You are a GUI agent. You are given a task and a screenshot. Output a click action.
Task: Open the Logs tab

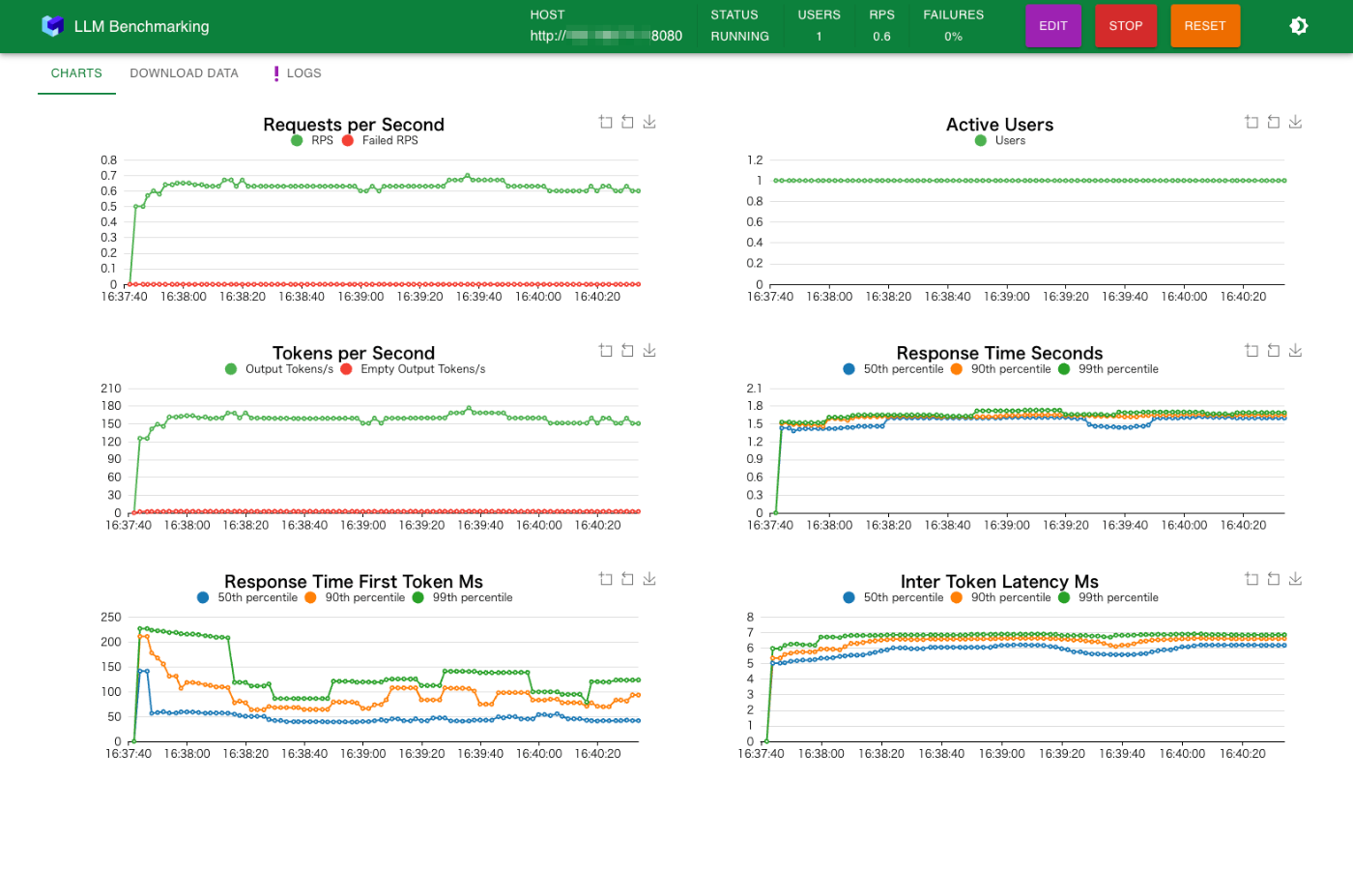coord(298,73)
